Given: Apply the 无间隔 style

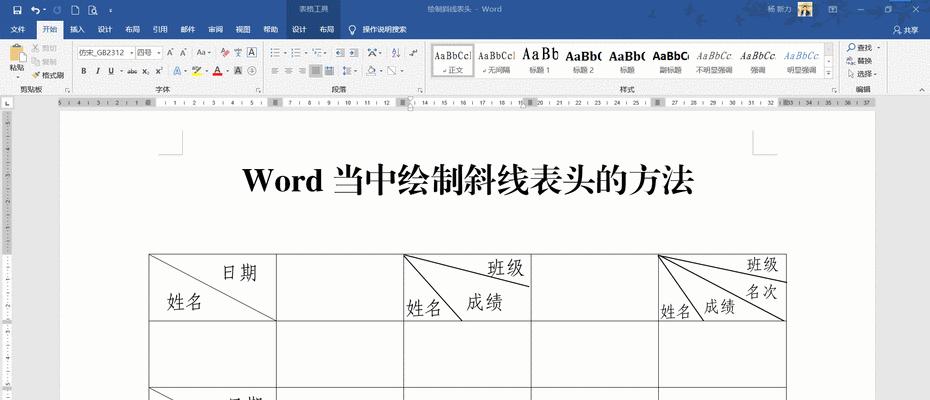Looking at the screenshot, I should pos(496,61).
